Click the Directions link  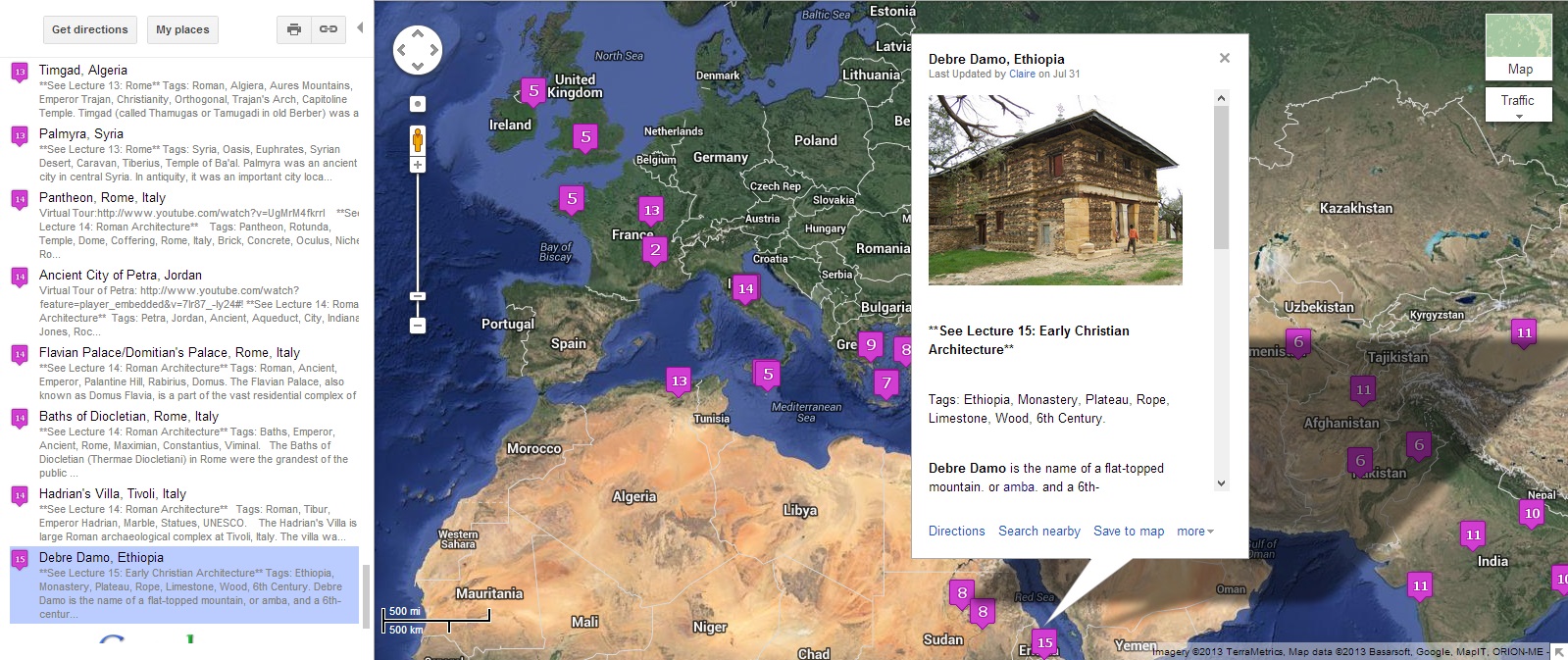coord(956,531)
